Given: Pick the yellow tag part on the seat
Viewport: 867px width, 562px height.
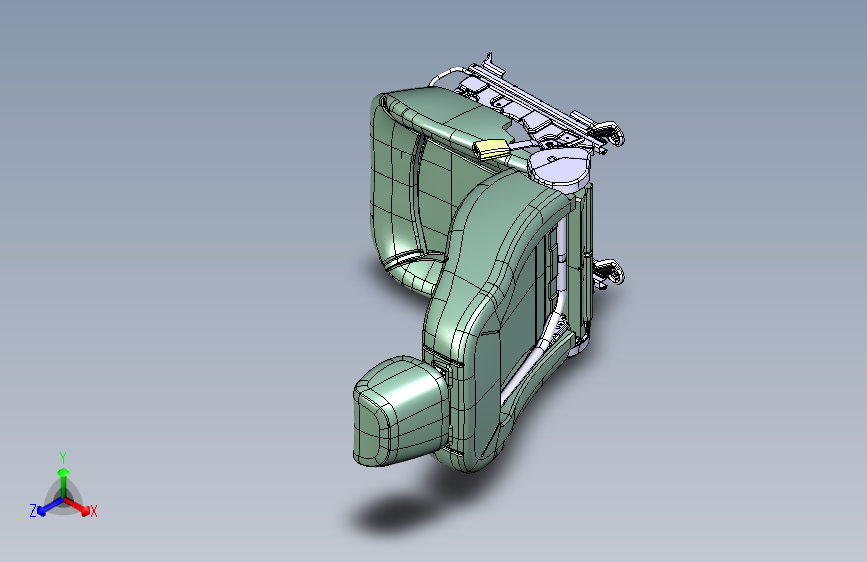Looking at the screenshot, I should 492,149.
